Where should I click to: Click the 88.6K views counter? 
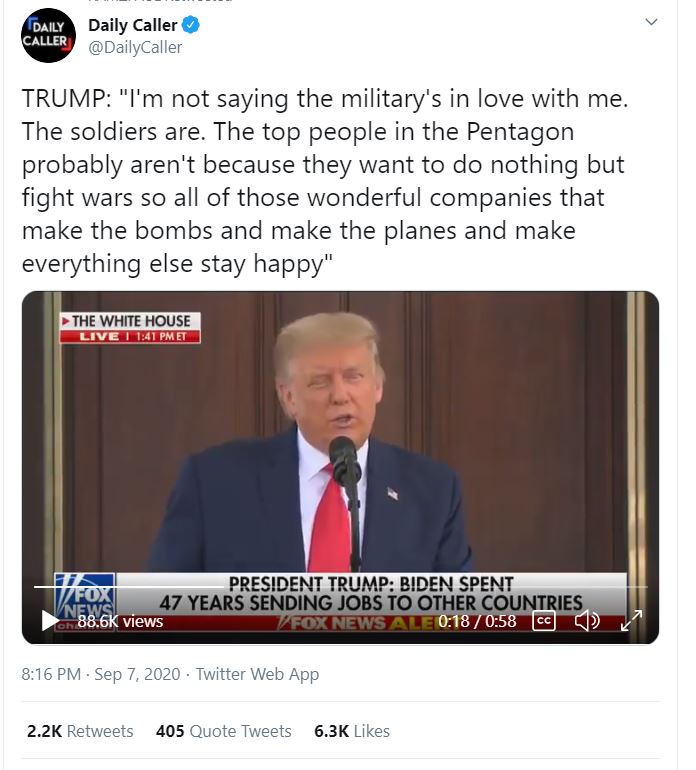tap(120, 621)
